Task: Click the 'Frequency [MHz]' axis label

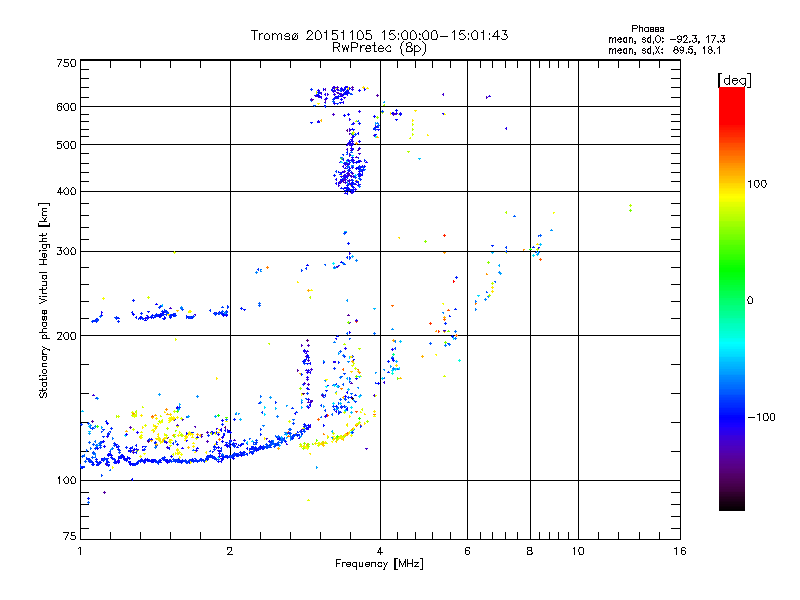Action: (x=379, y=564)
